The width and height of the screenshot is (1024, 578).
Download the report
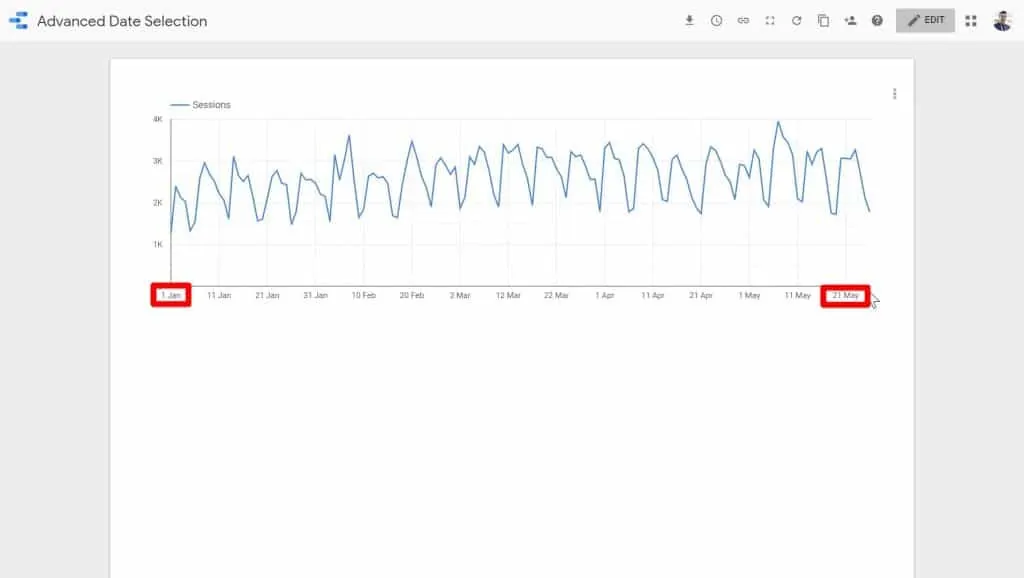pyautogui.click(x=688, y=20)
